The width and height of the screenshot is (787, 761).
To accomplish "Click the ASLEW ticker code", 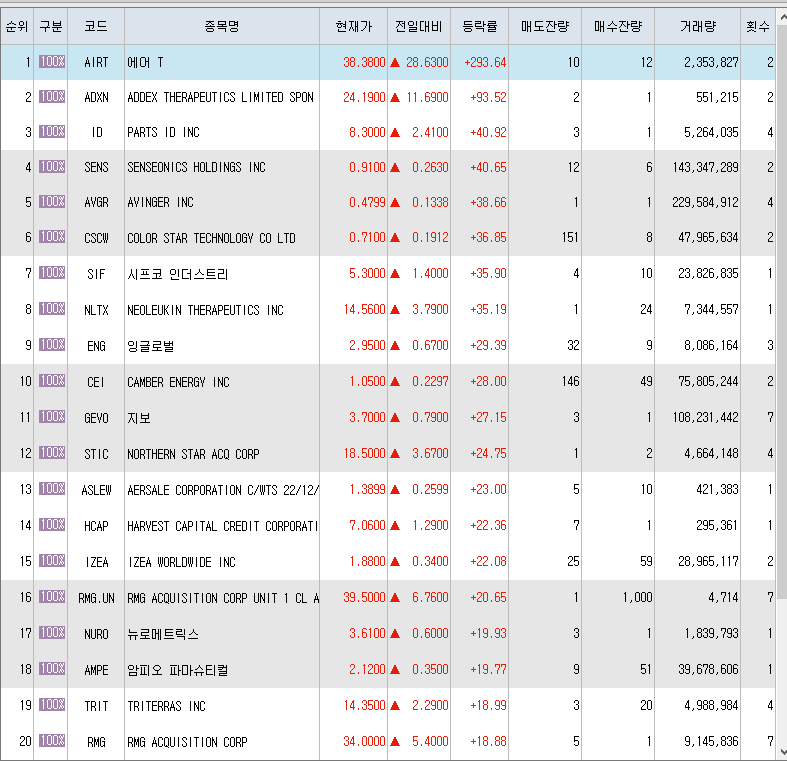I will [96, 490].
